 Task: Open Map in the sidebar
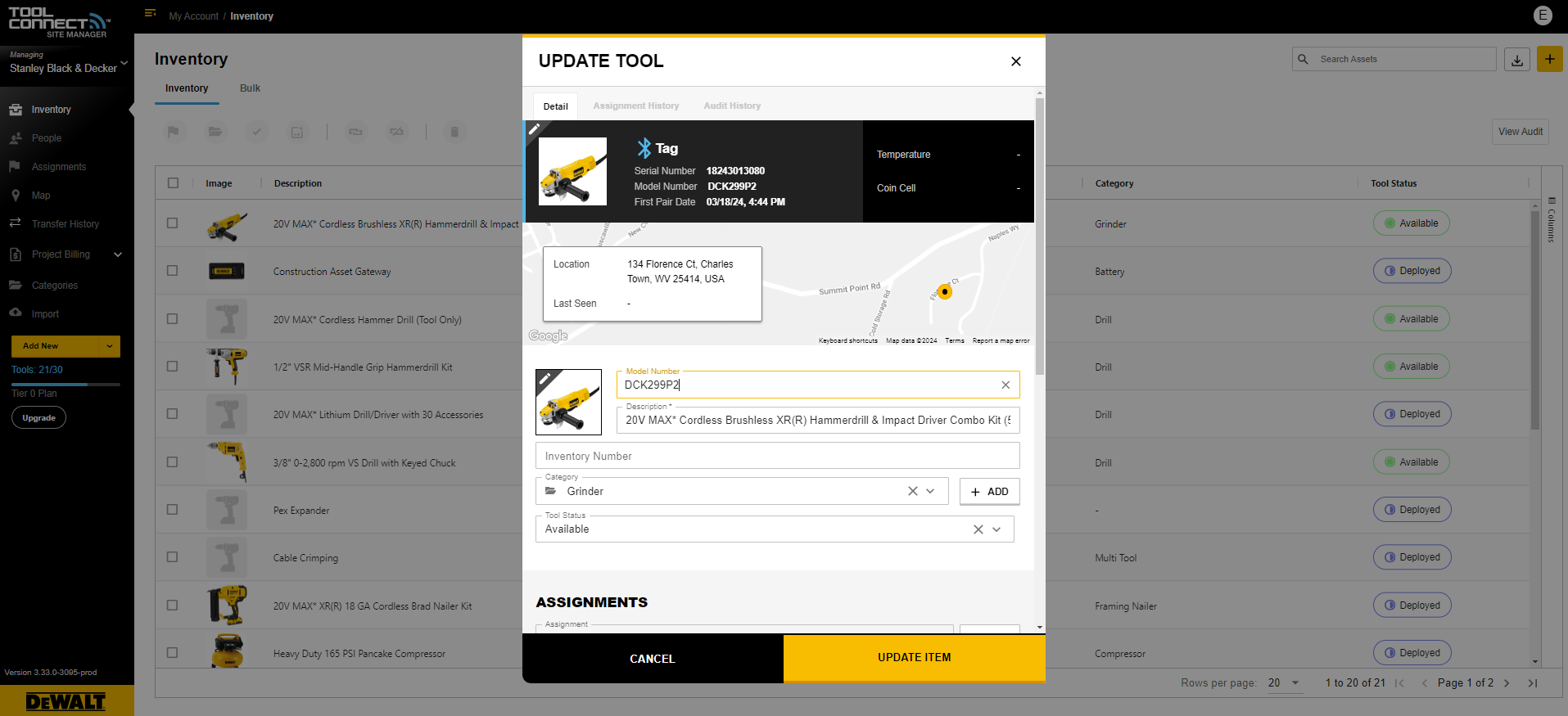(41, 196)
